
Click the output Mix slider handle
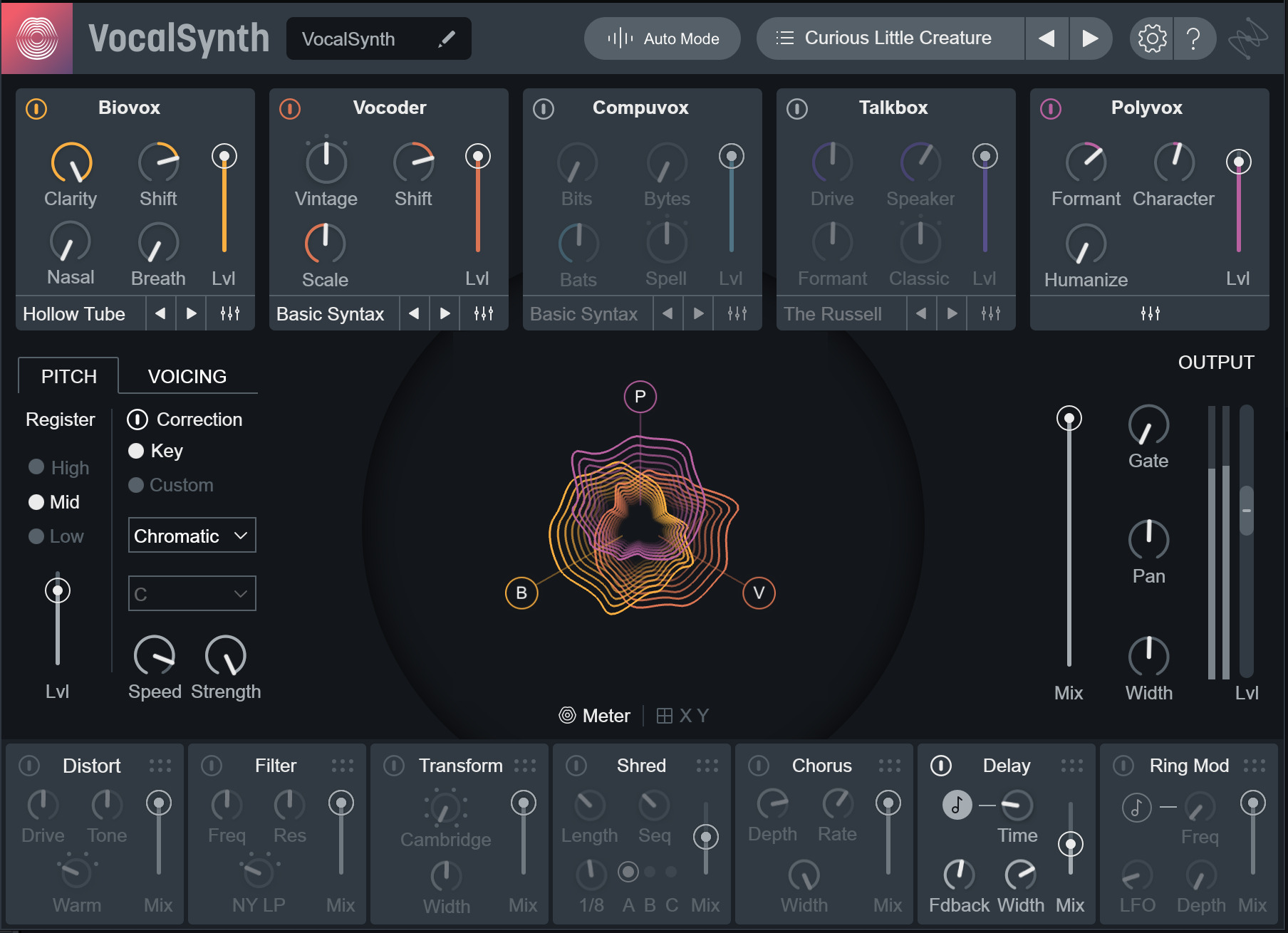click(1069, 418)
